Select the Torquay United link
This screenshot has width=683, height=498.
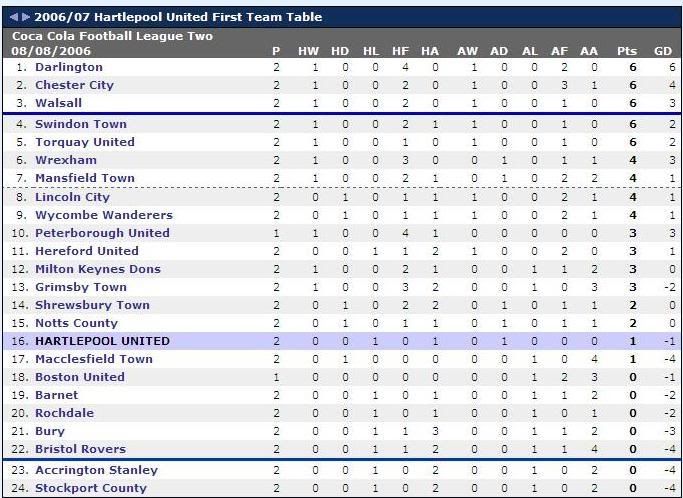coord(85,142)
